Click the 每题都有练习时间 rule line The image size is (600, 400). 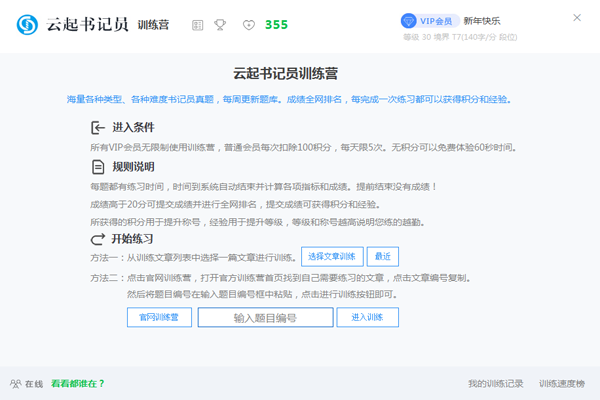(263, 187)
